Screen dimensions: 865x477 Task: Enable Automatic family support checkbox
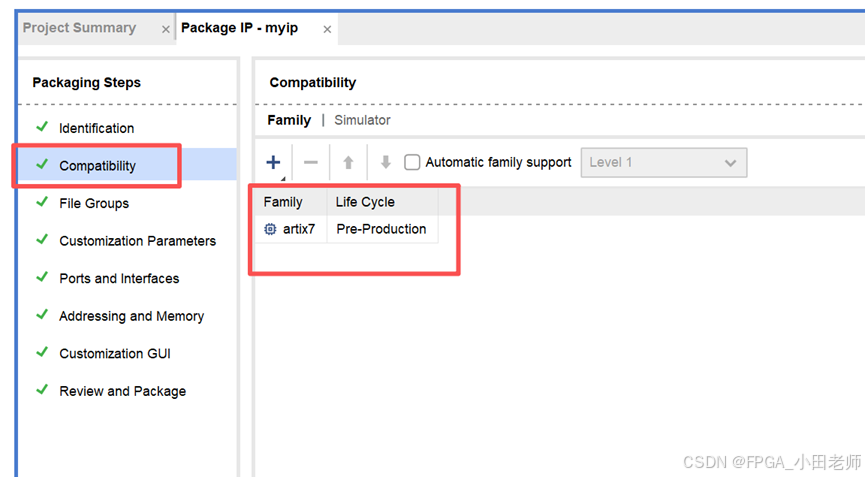pyautogui.click(x=412, y=162)
